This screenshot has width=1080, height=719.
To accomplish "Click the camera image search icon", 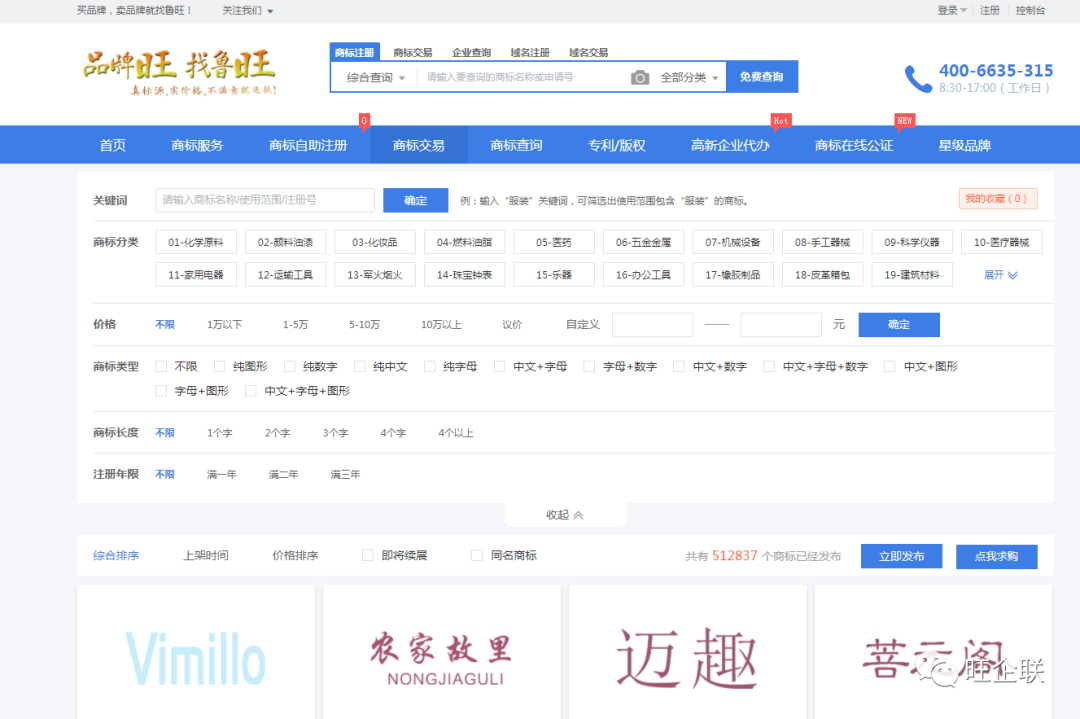I will pos(640,77).
